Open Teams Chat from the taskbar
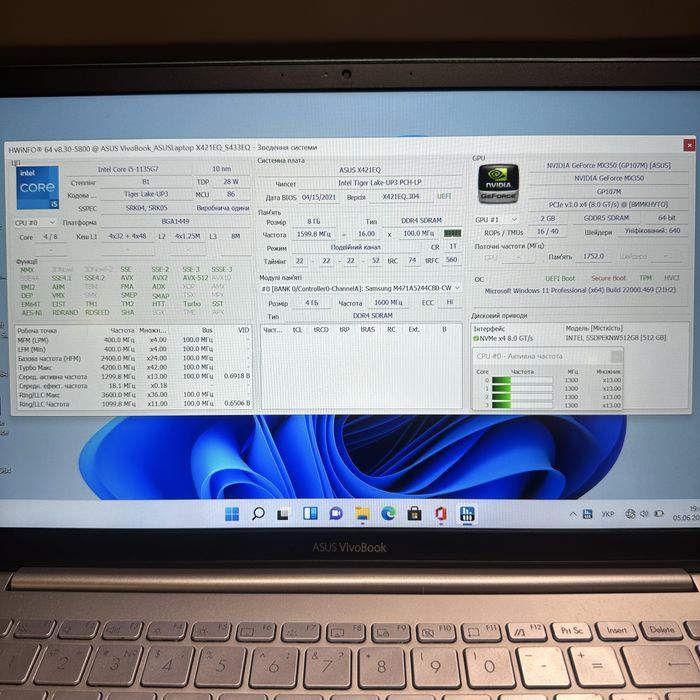The height and width of the screenshot is (700, 700). point(336,514)
